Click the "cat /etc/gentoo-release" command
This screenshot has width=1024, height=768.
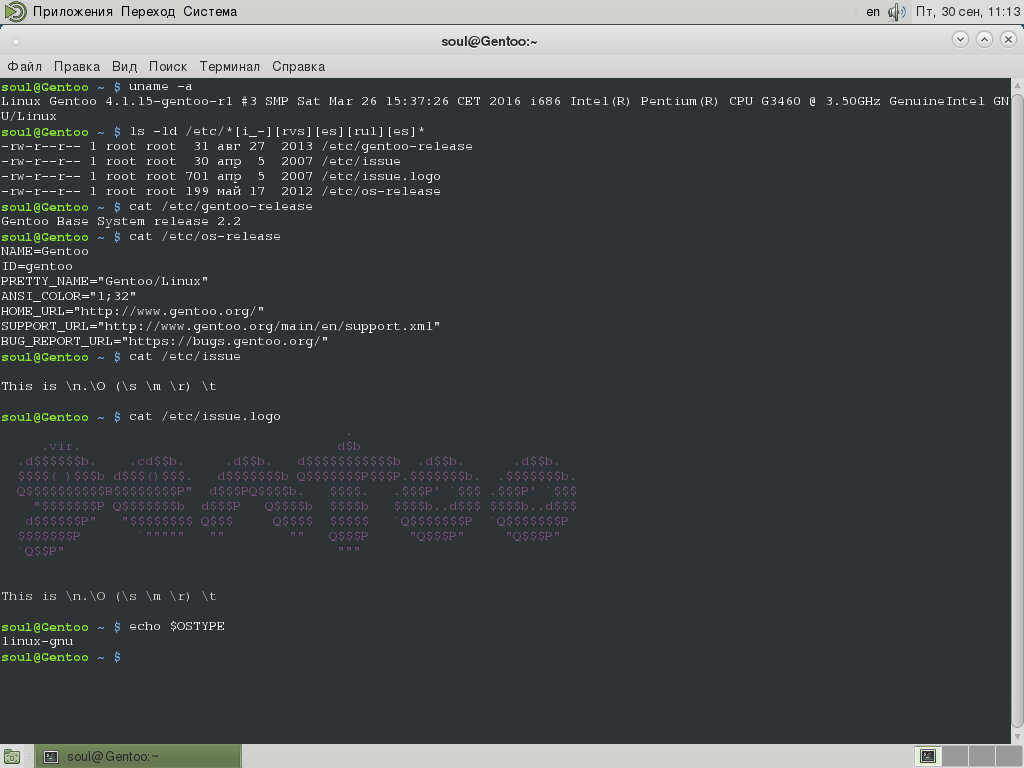[221, 206]
